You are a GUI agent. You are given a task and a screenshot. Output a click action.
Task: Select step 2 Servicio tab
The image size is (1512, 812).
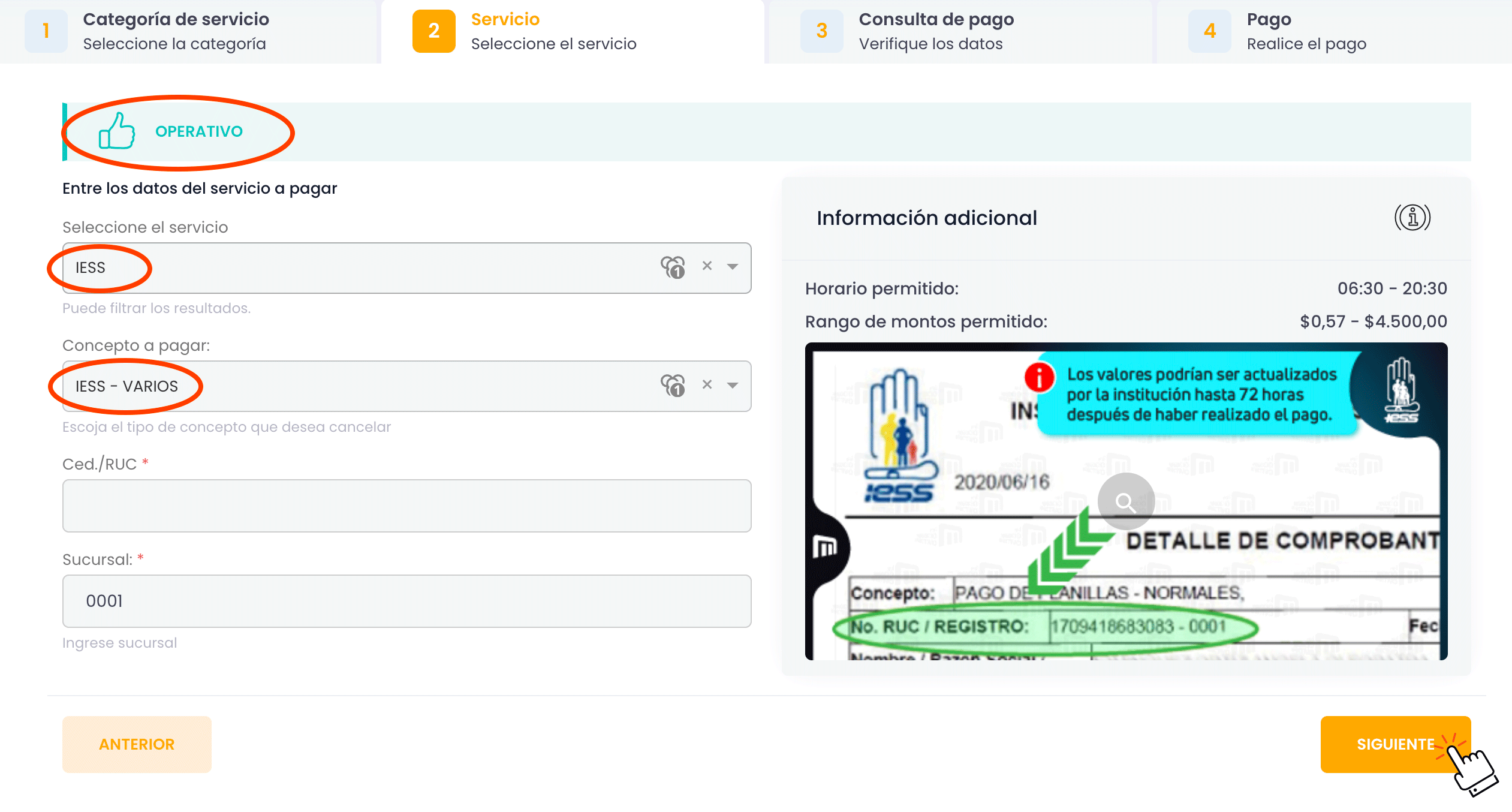[573, 31]
